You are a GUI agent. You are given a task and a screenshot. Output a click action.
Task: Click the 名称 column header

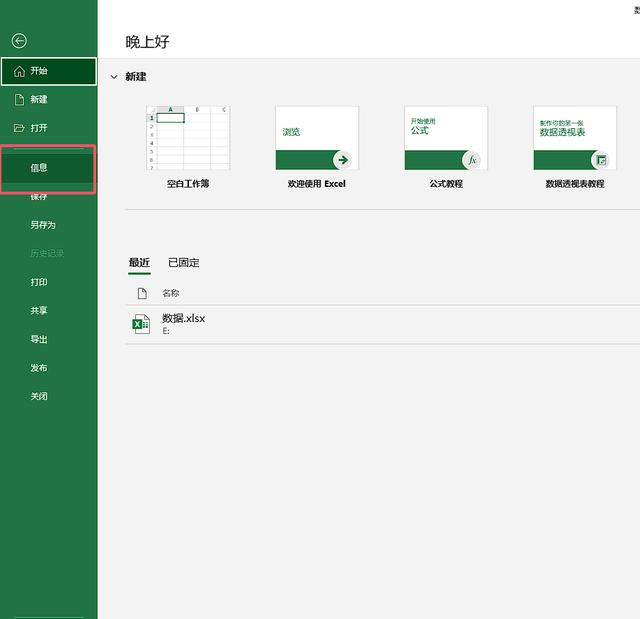click(x=171, y=293)
